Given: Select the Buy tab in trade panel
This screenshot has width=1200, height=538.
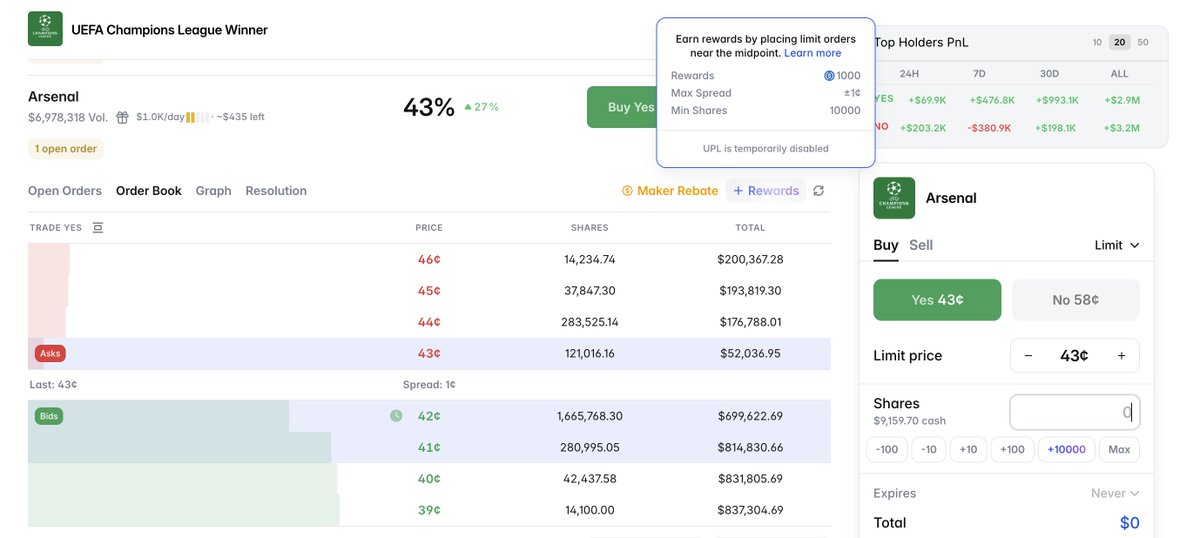Looking at the screenshot, I should [x=886, y=245].
